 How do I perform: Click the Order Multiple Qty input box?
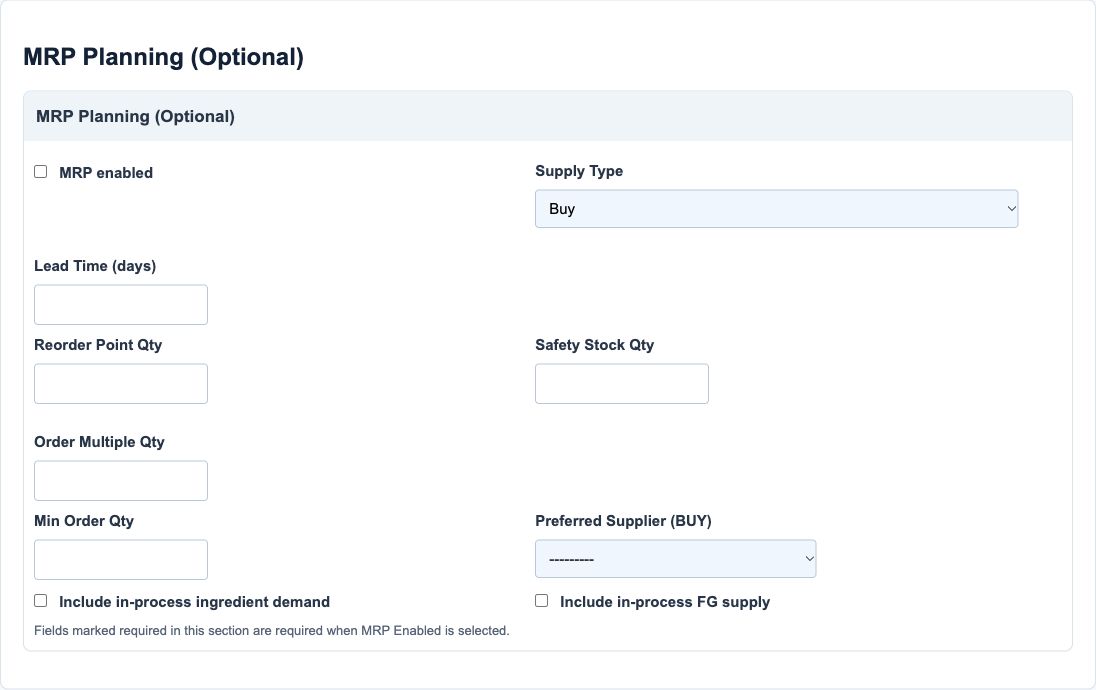click(121, 481)
